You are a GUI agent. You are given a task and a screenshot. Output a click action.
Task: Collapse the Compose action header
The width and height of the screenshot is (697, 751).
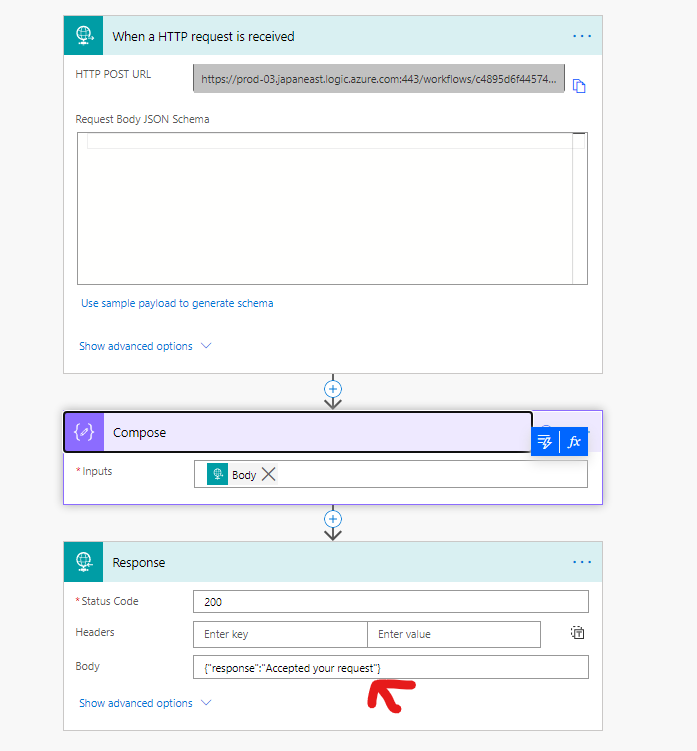298,432
